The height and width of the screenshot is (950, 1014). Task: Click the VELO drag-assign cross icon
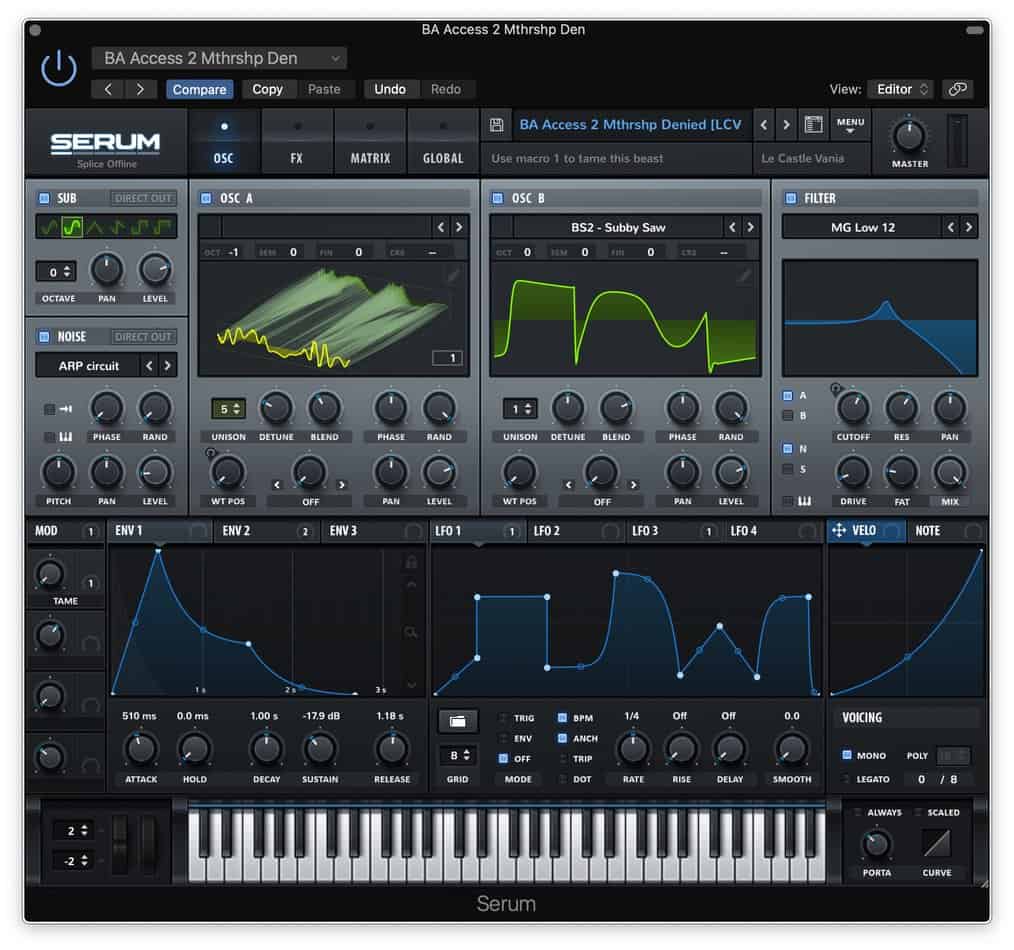pos(839,530)
